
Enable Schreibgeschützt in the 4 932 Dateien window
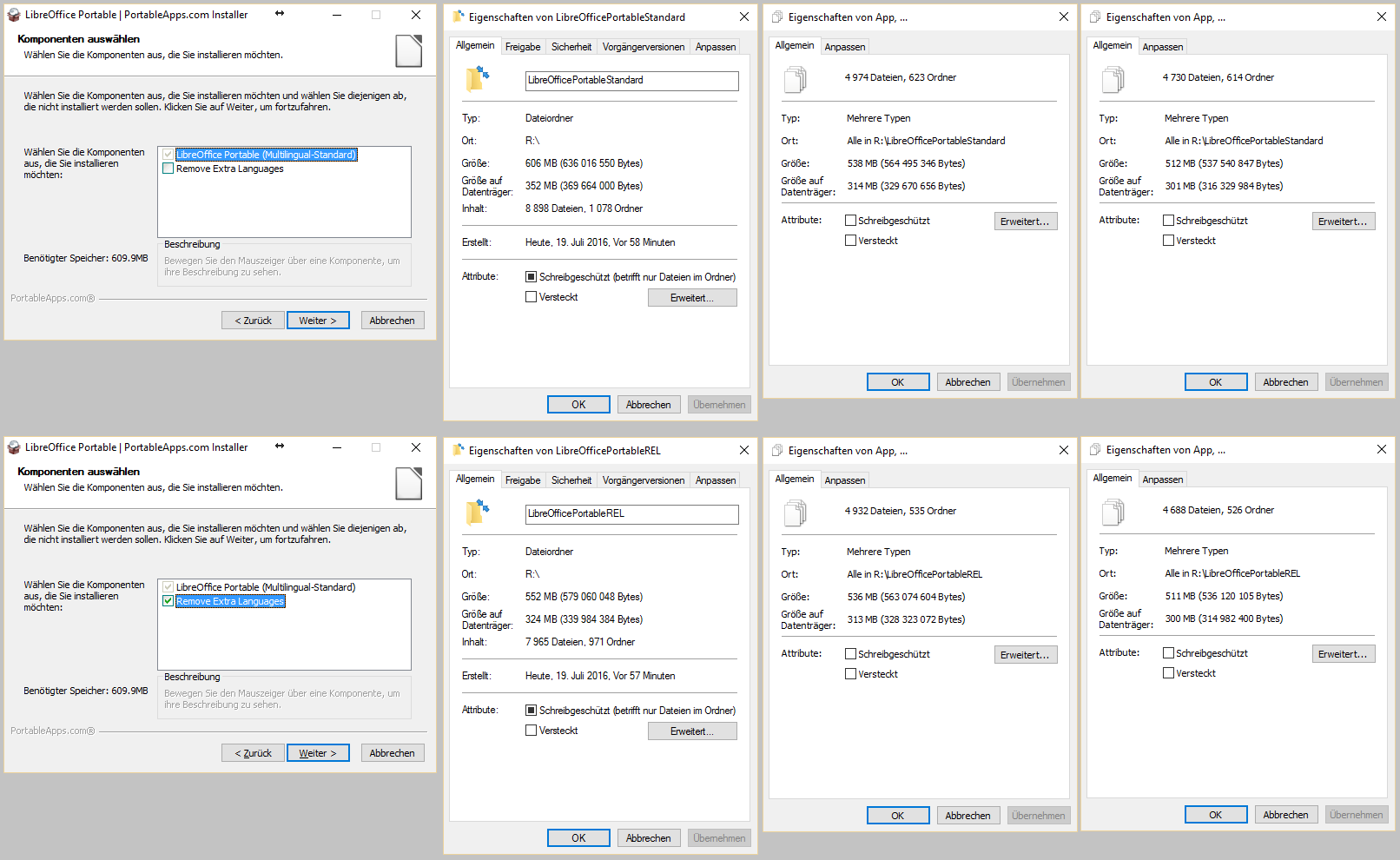click(850, 654)
